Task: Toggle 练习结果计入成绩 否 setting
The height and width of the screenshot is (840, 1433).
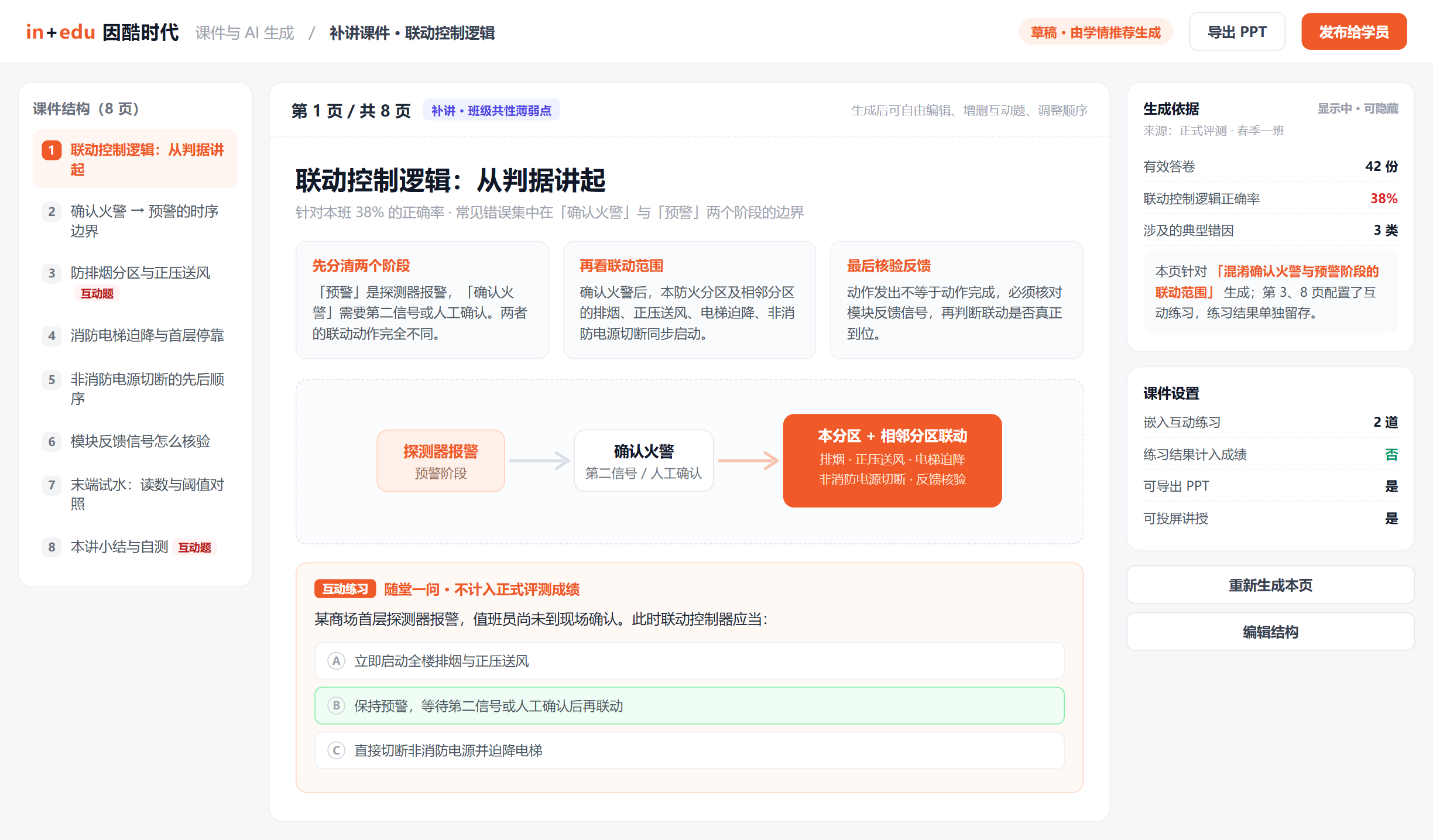Action: (1391, 454)
